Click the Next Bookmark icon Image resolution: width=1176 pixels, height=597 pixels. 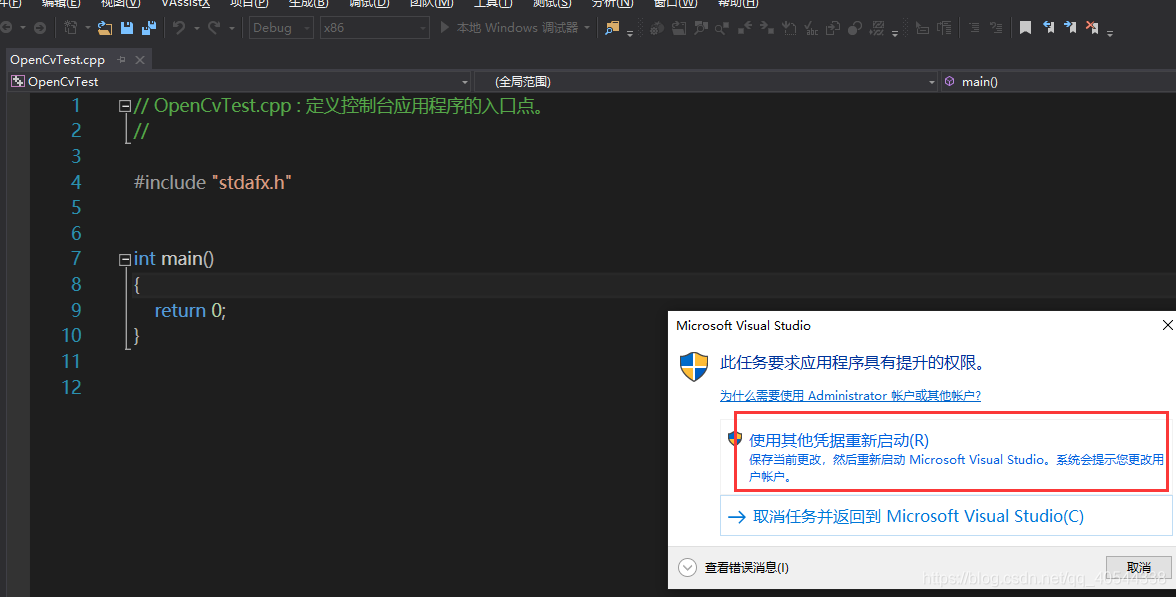coord(1069,27)
